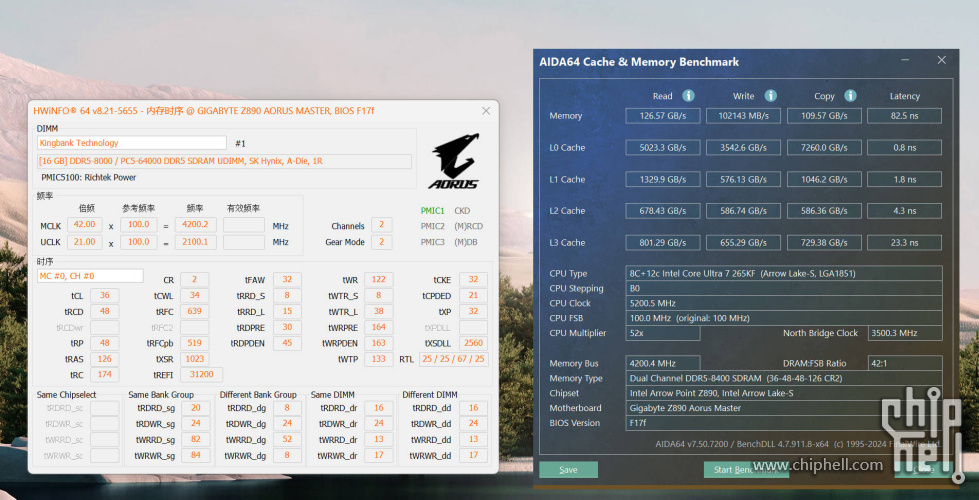The width and height of the screenshot is (979, 500).
Task: Click the tRDRD_sg value 20
Action: 196,408
